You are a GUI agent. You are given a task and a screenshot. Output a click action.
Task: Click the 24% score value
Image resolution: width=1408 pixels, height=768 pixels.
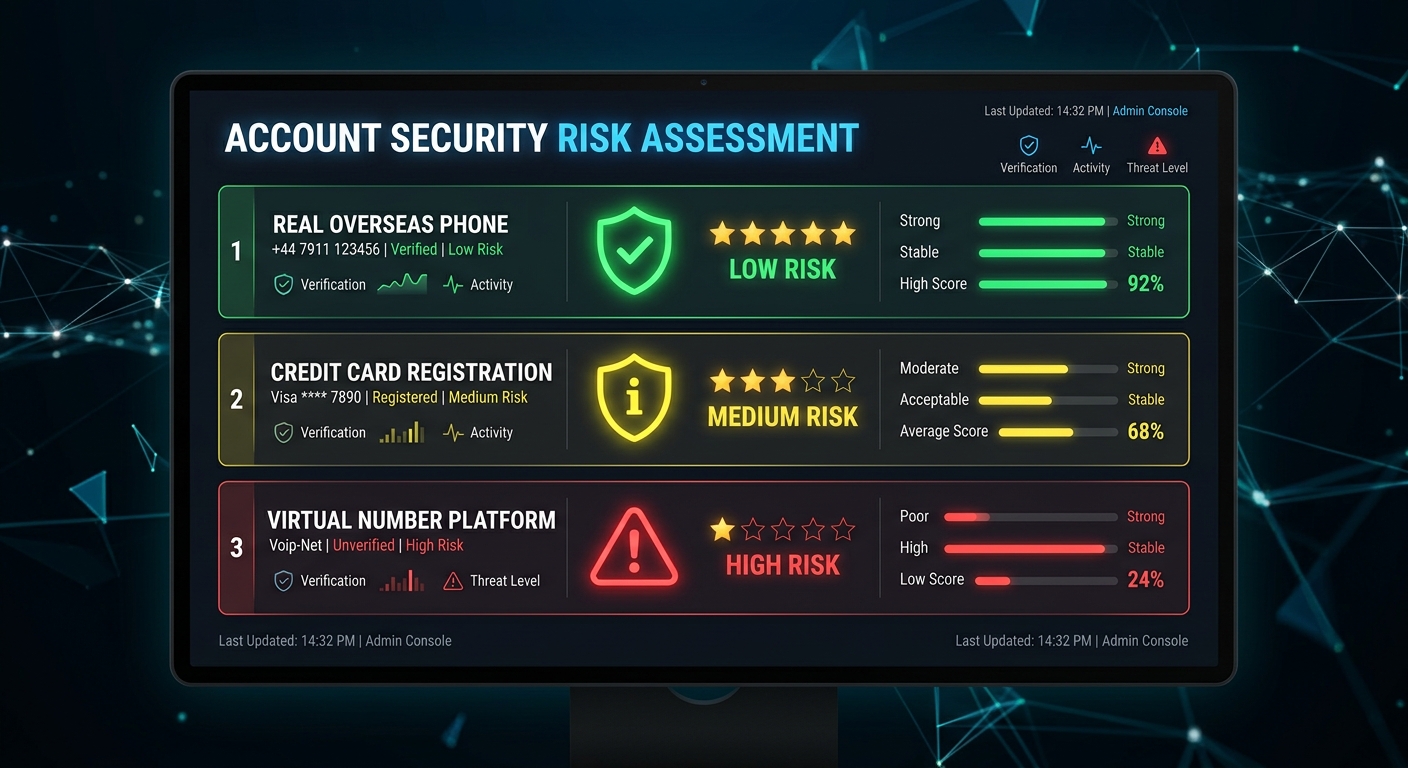point(1145,580)
